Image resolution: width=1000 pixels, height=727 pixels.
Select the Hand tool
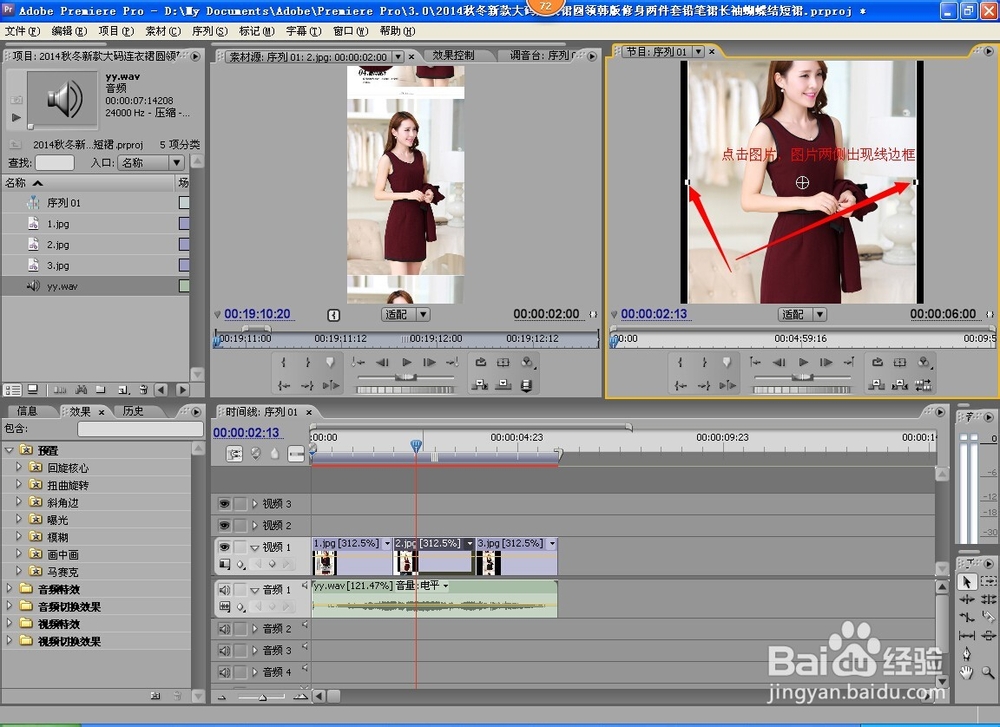tap(966, 672)
